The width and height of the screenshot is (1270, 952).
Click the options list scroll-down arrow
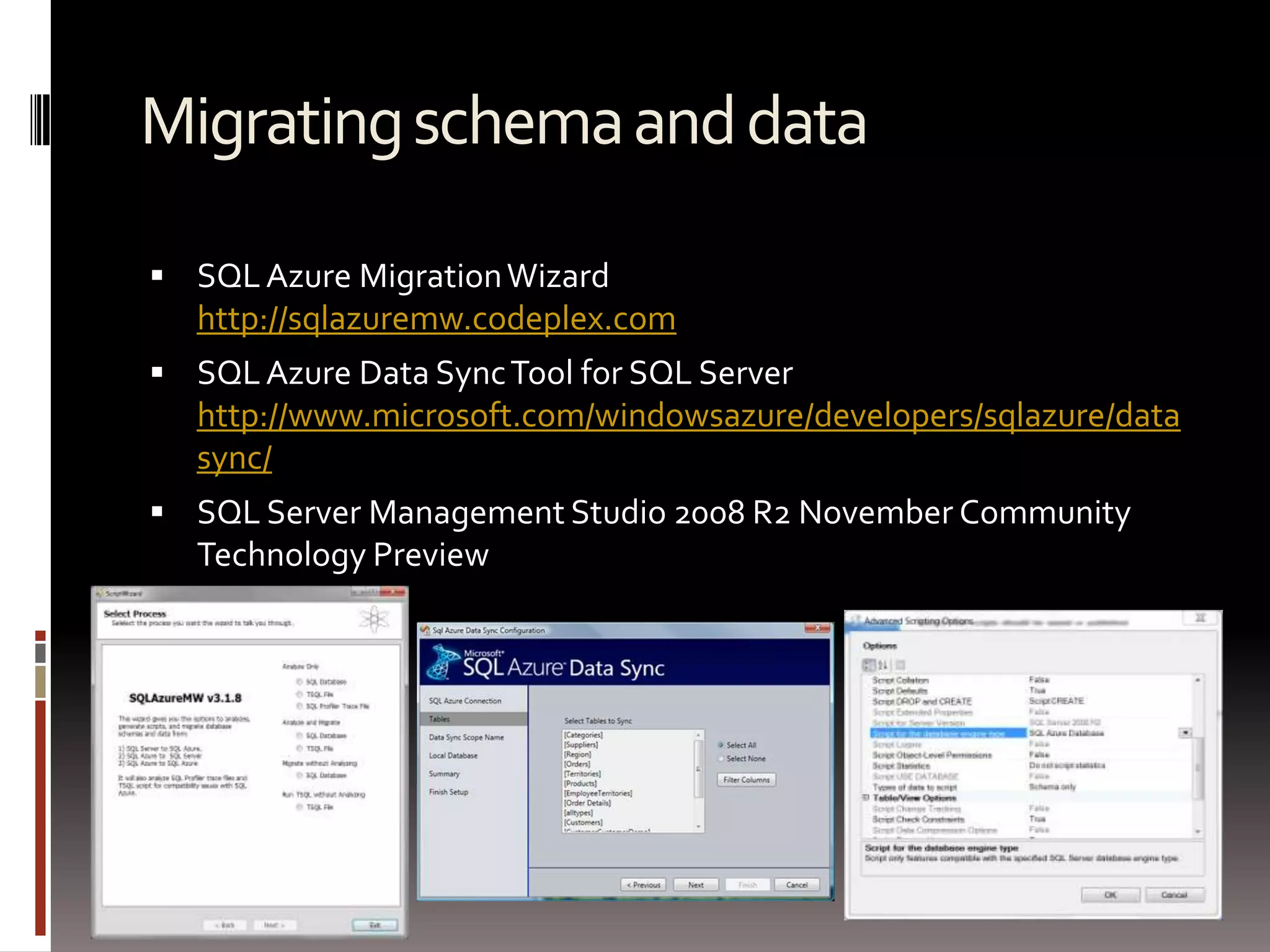(x=1198, y=832)
